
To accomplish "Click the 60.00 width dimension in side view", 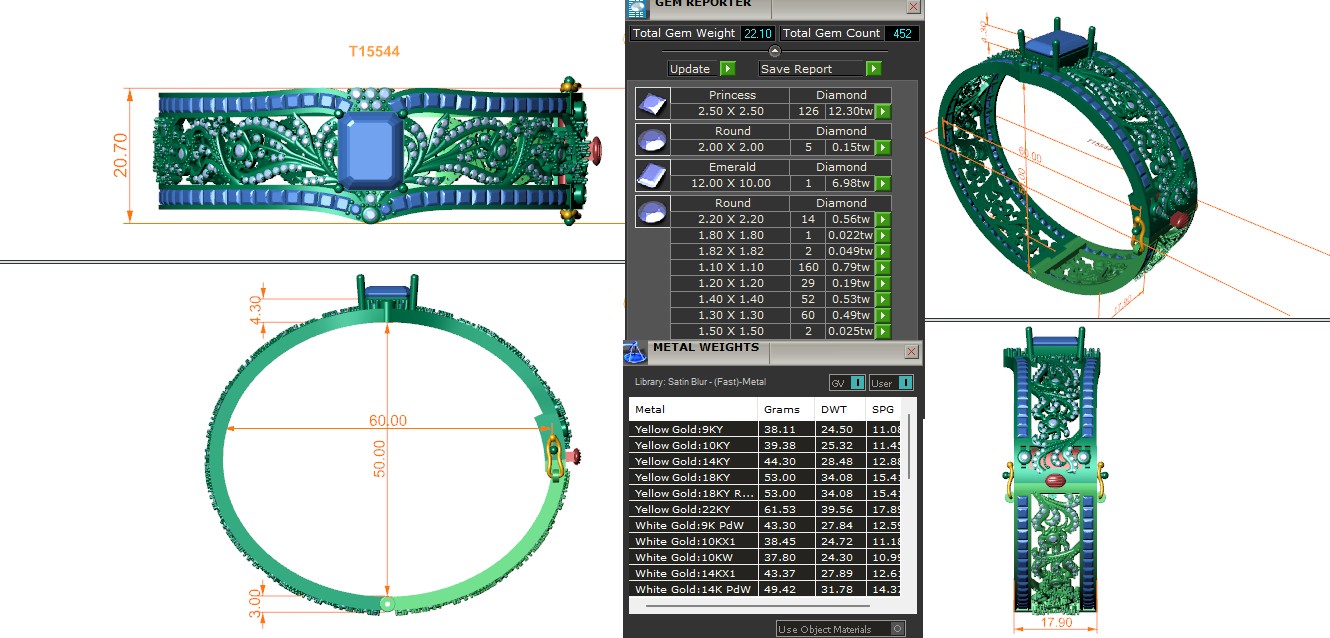I will tap(387, 421).
